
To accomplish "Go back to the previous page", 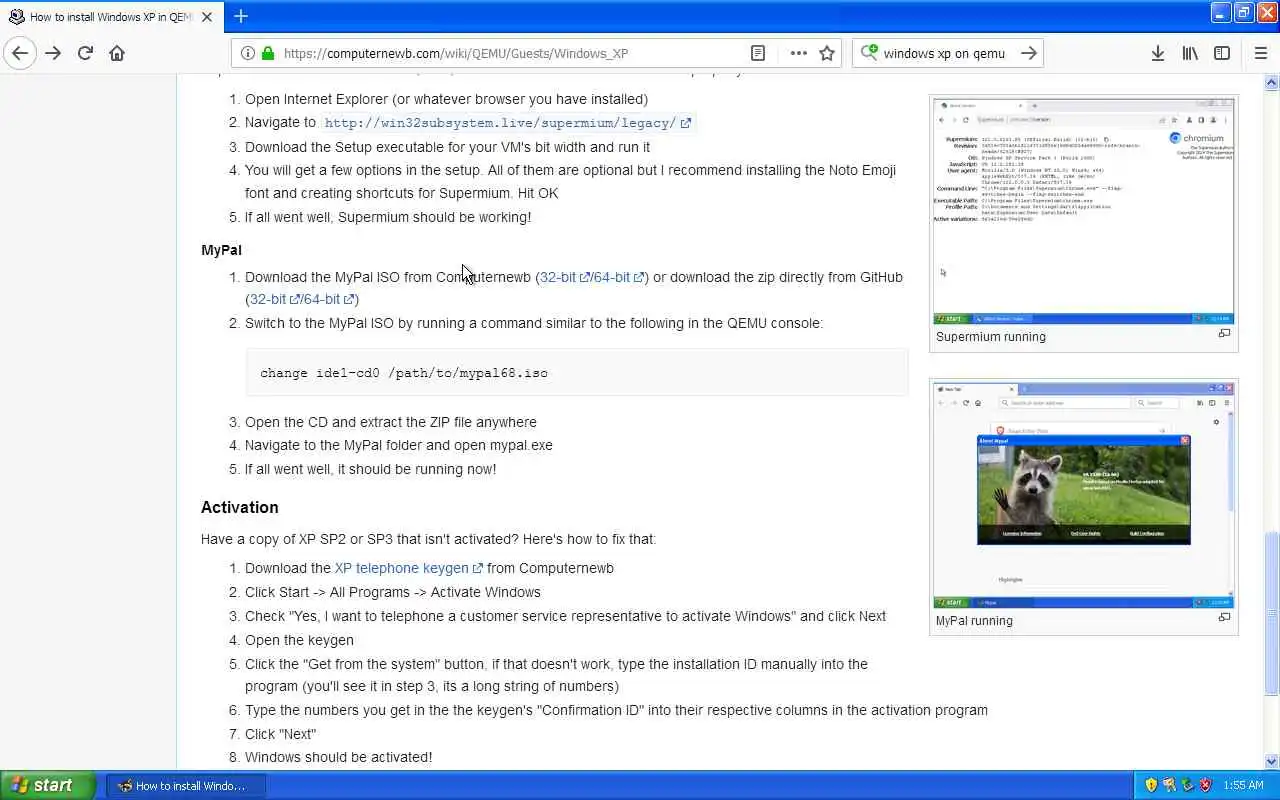I will [x=20, y=53].
